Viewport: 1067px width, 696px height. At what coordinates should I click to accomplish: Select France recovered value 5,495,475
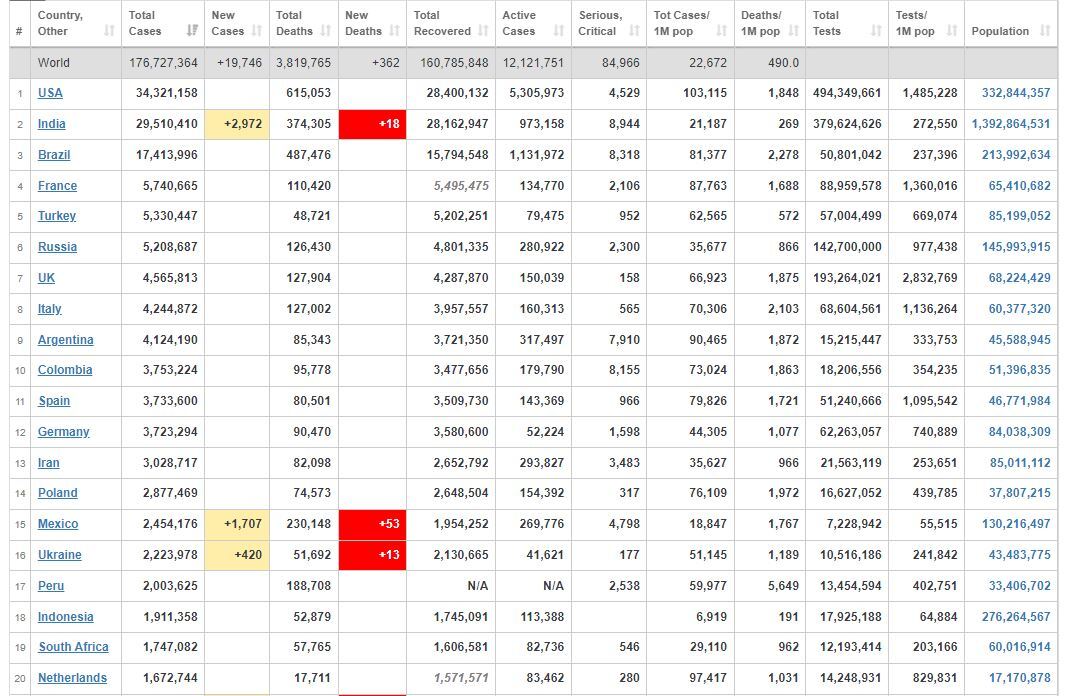click(461, 186)
